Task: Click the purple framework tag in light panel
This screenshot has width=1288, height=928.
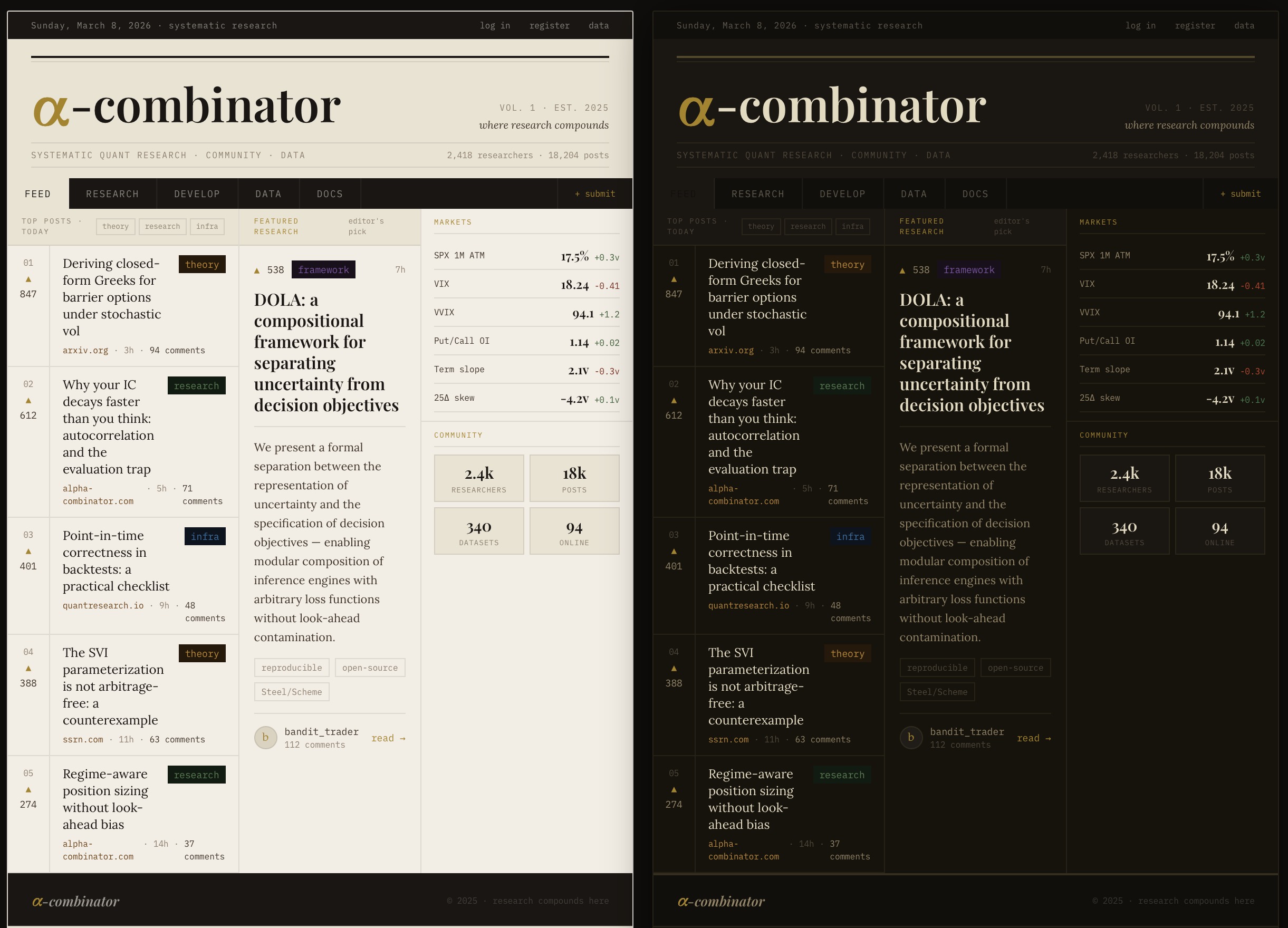Action: pyautogui.click(x=323, y=269)
